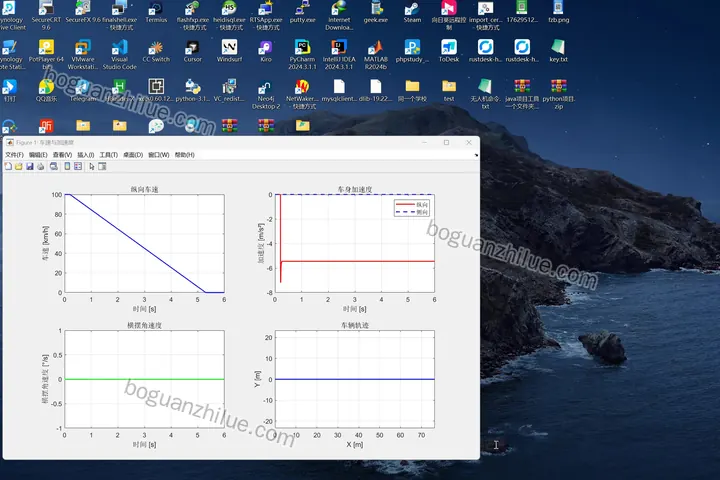Click the 纵向车速 plot title
Viewport: 720px width, 480px height.
click(144, 189)
